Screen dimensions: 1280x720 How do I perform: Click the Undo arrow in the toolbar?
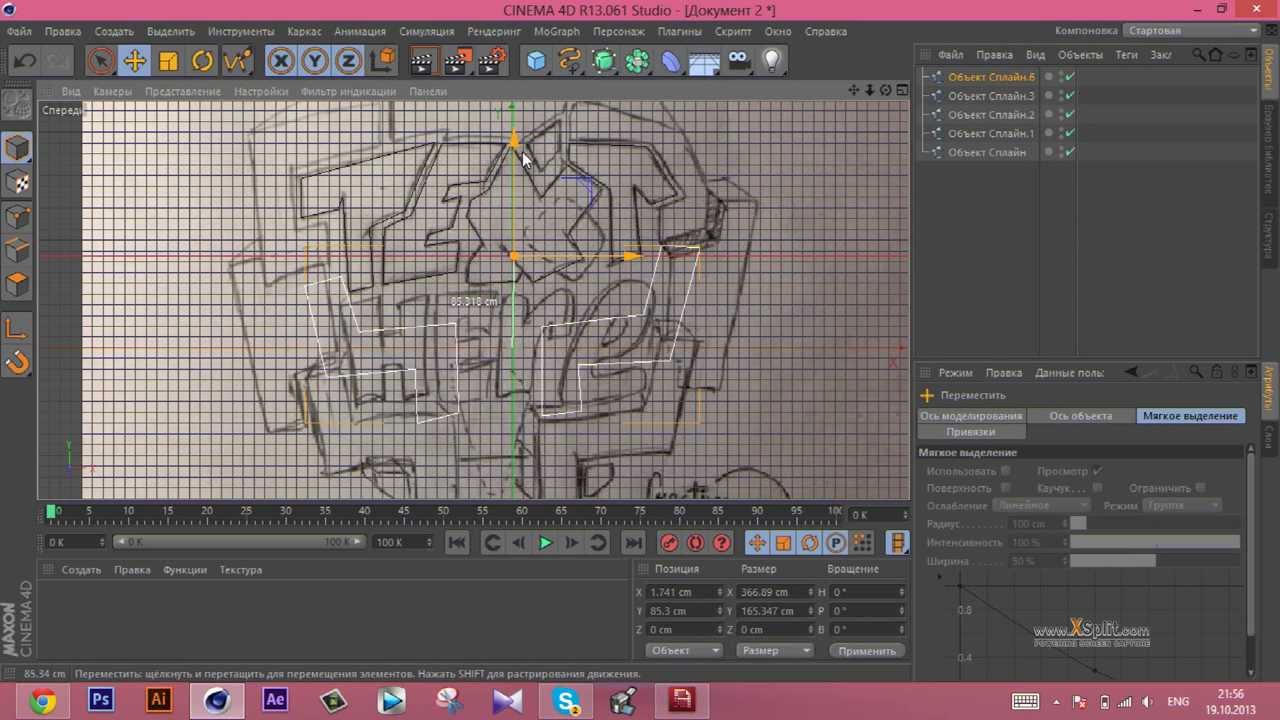[24, 61]
